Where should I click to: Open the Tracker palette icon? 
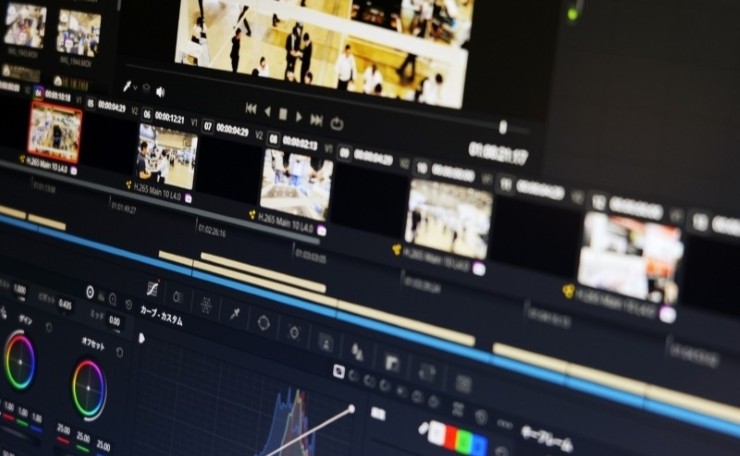(x=294, y=332)
